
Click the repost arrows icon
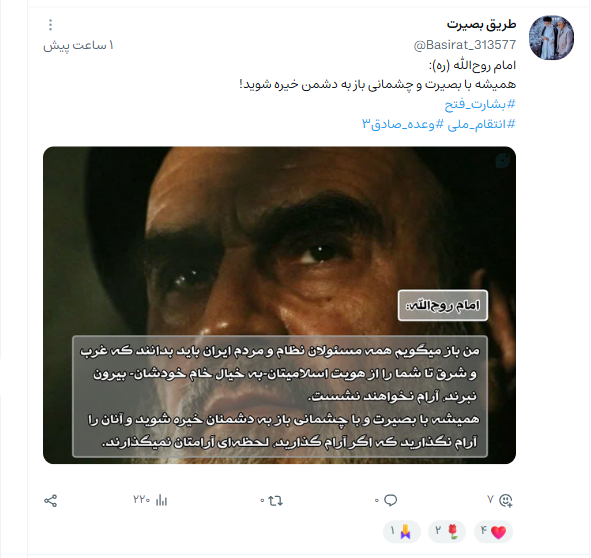(x=276, y=501)
